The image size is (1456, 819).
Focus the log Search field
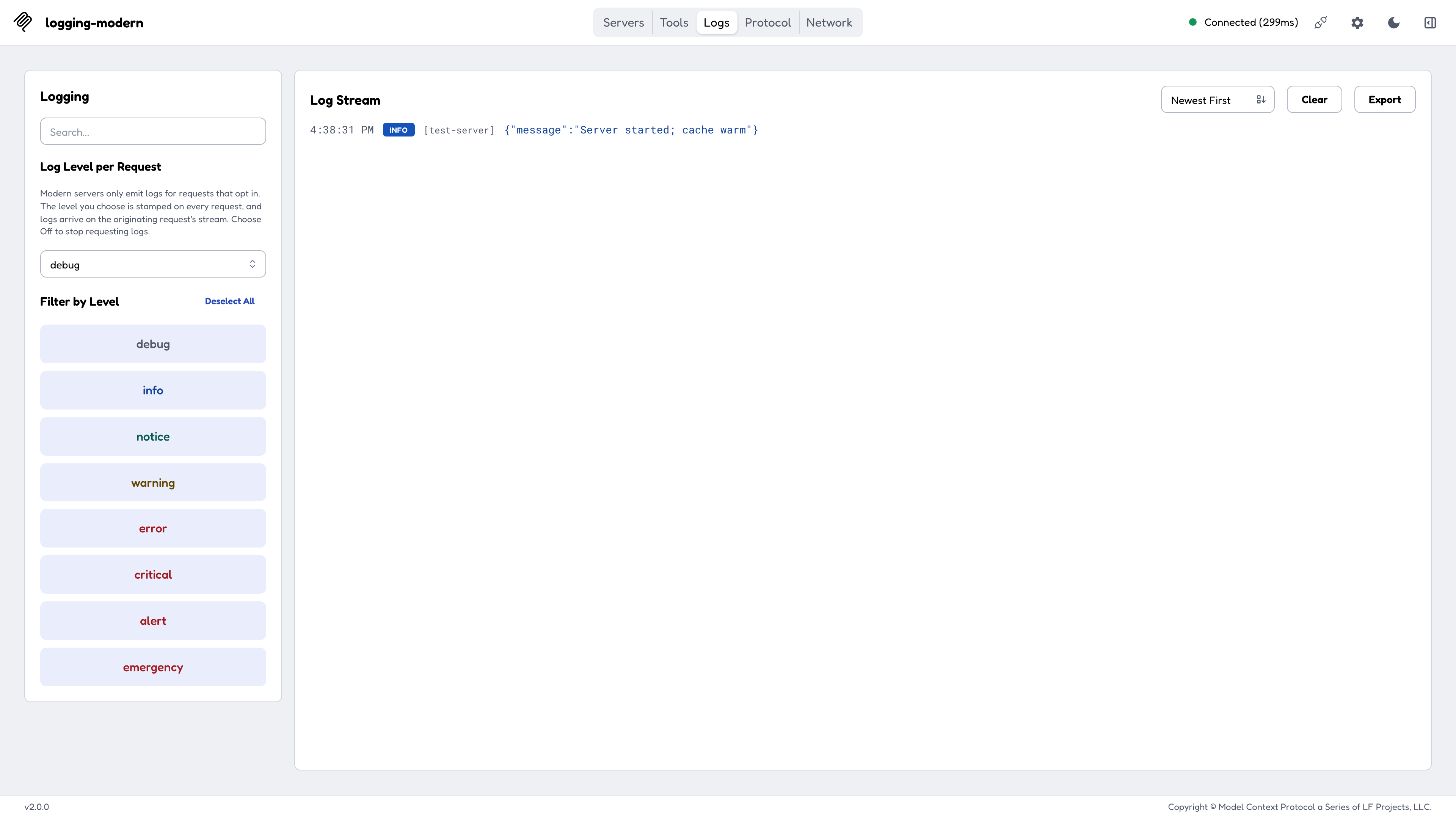[153, 131]
